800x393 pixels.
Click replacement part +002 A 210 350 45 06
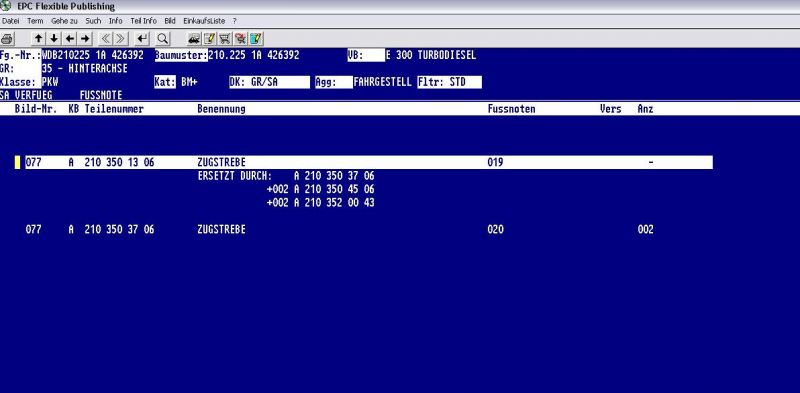tap(320, 189)
